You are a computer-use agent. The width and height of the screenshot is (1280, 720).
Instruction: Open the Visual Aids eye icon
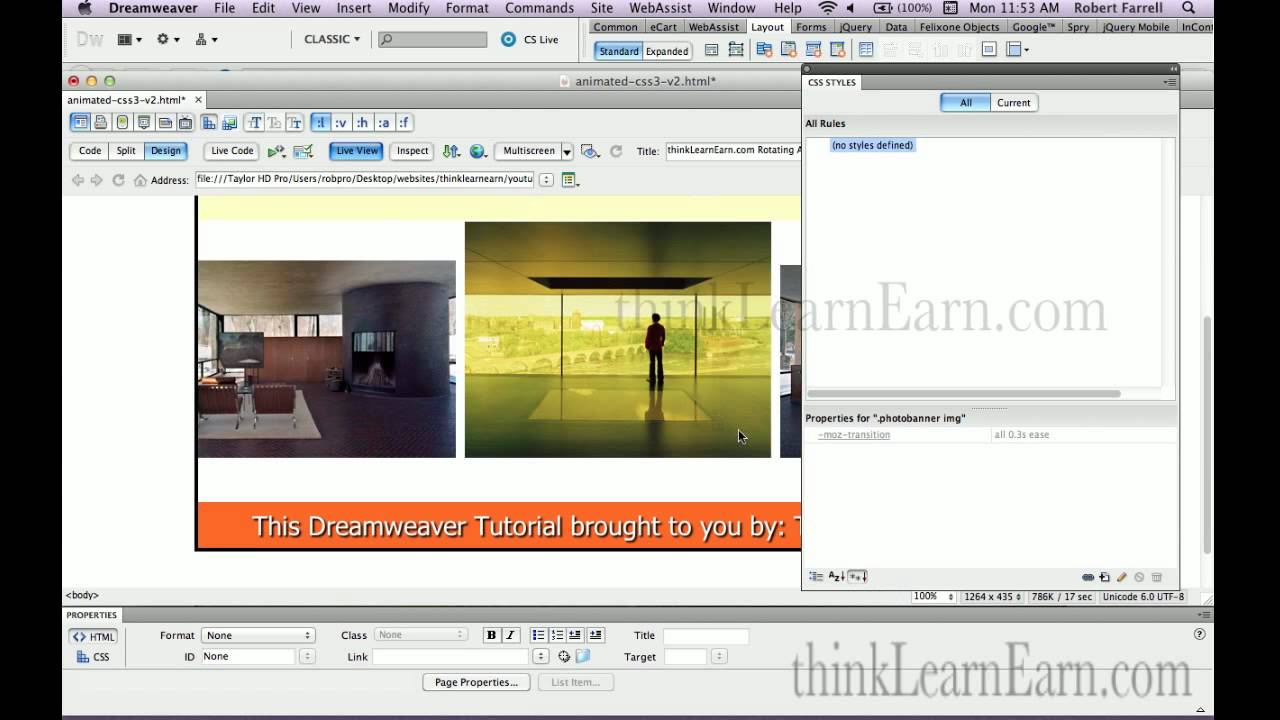coord(590,151)
